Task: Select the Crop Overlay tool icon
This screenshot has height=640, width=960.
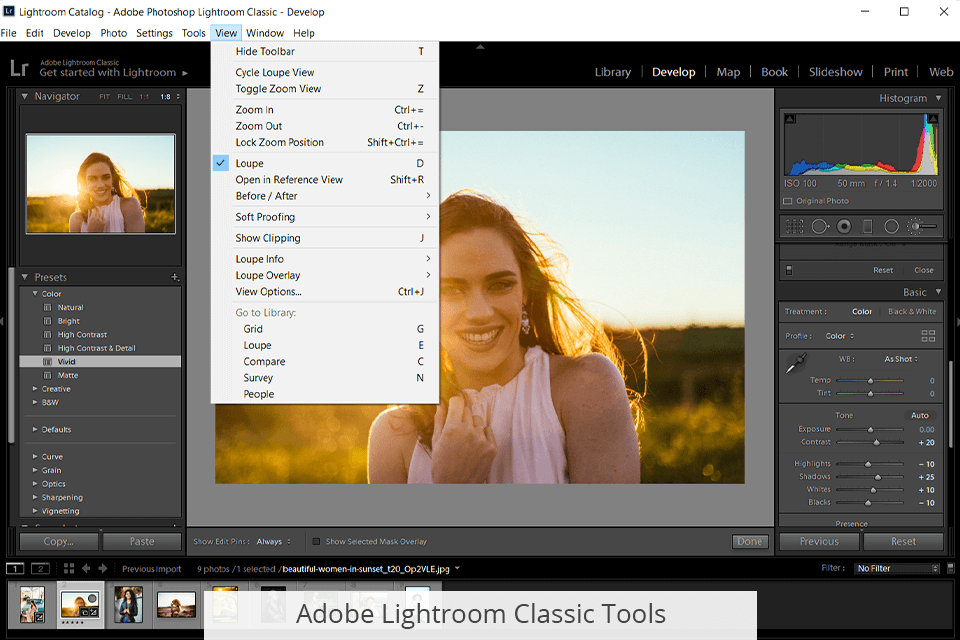Action: [x=794, y=227]
